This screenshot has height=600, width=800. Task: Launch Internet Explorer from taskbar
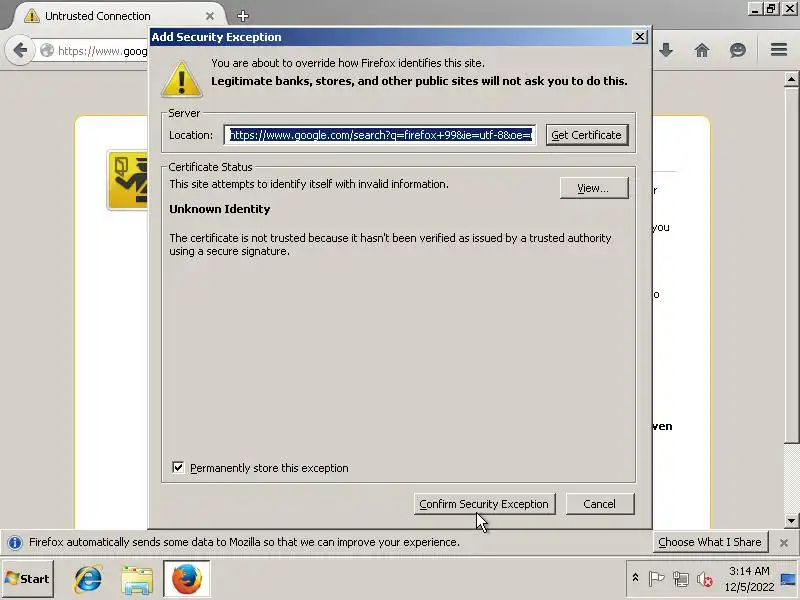tap(88, 579)
